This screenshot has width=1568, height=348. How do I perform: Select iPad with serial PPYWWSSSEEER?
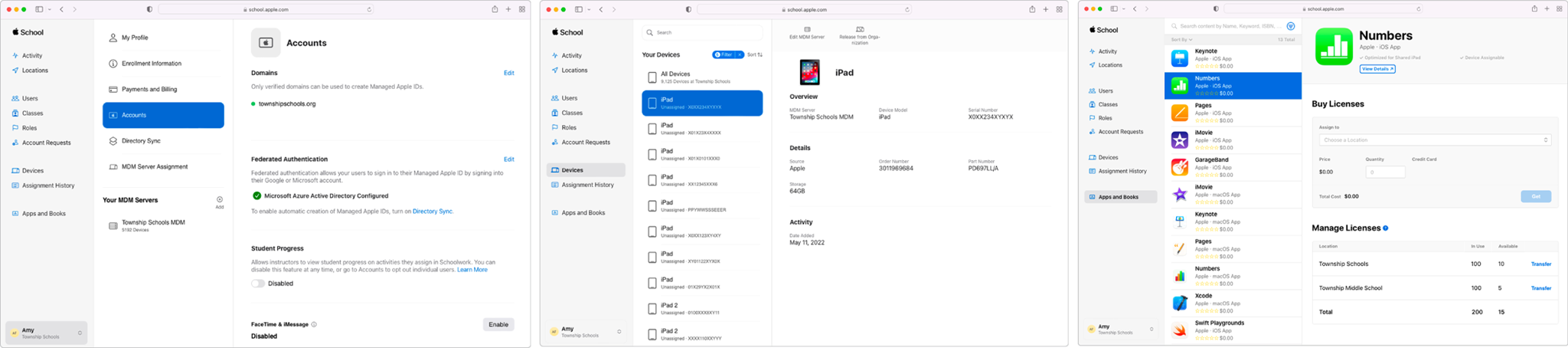[702, 206]
